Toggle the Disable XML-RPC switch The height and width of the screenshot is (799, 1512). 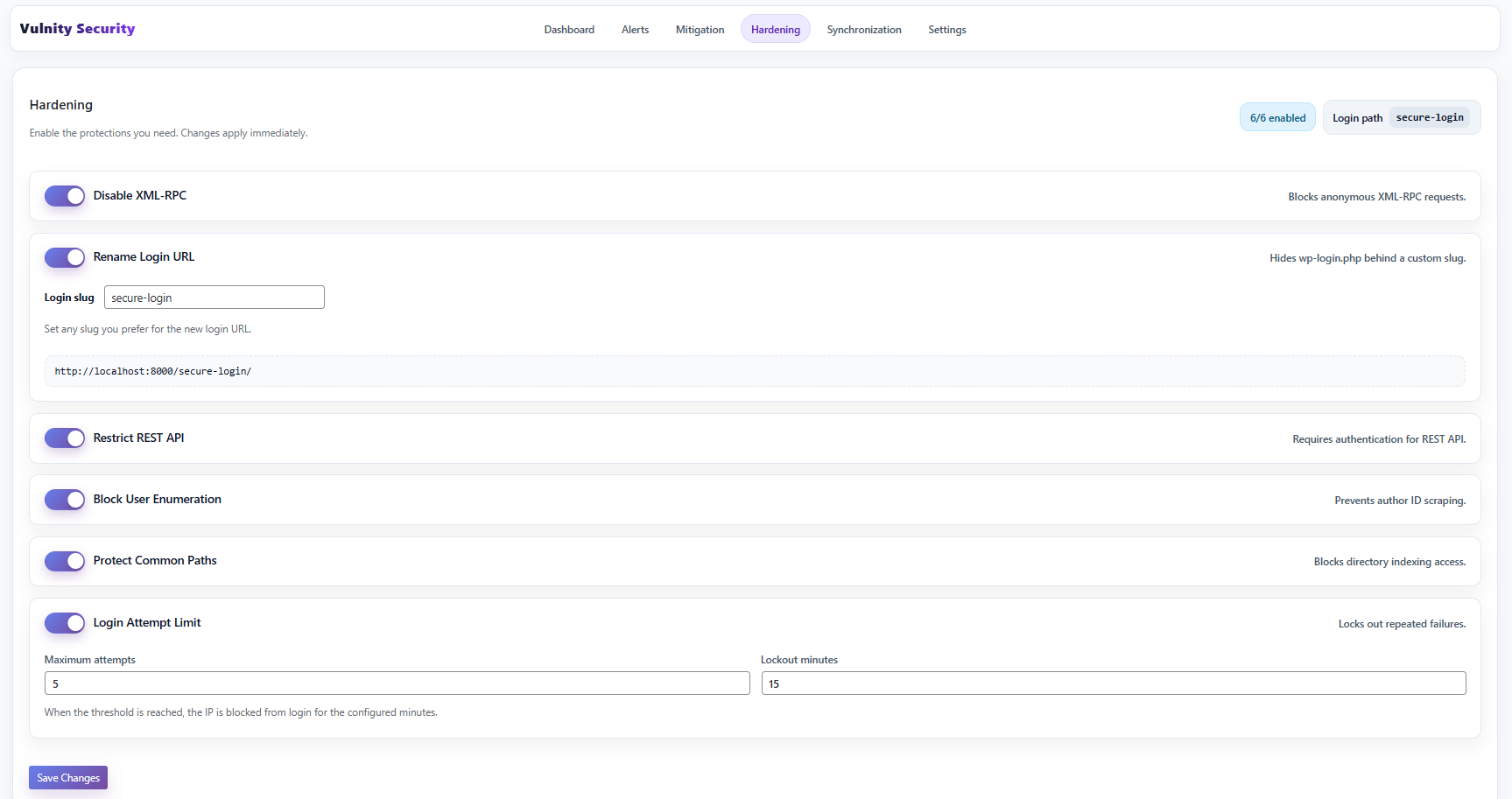click(x=65, y=196)
